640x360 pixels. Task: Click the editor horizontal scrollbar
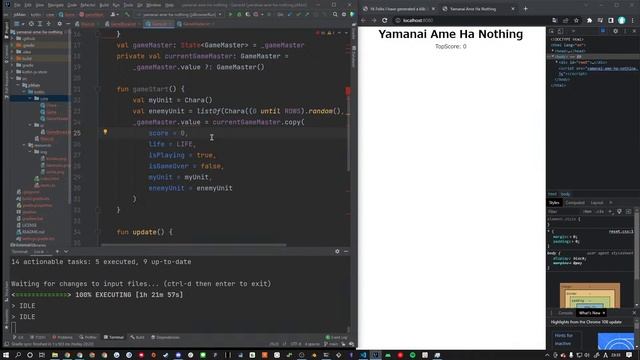(193, 245)
